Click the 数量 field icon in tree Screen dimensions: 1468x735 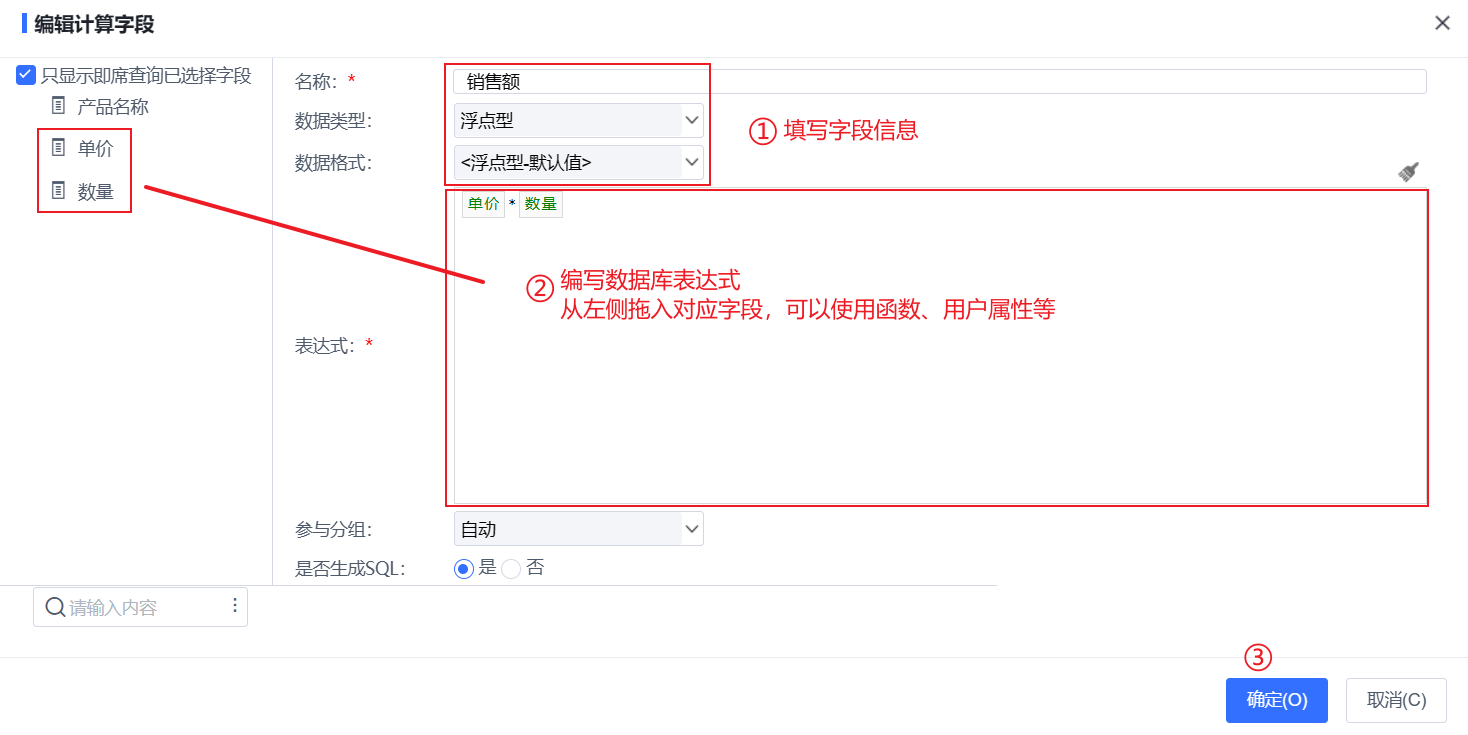(x=58, y=190)
